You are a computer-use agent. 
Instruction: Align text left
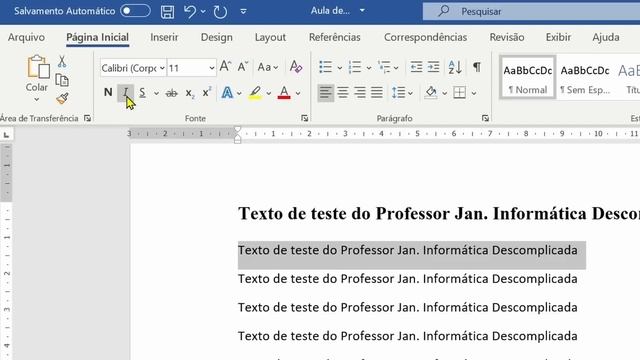326,93
